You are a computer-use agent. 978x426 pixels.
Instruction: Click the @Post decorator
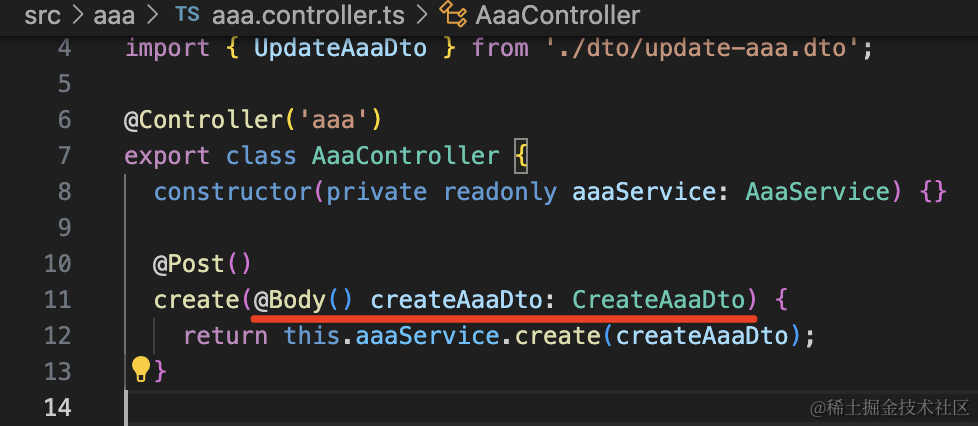click(x=190, y=263)
